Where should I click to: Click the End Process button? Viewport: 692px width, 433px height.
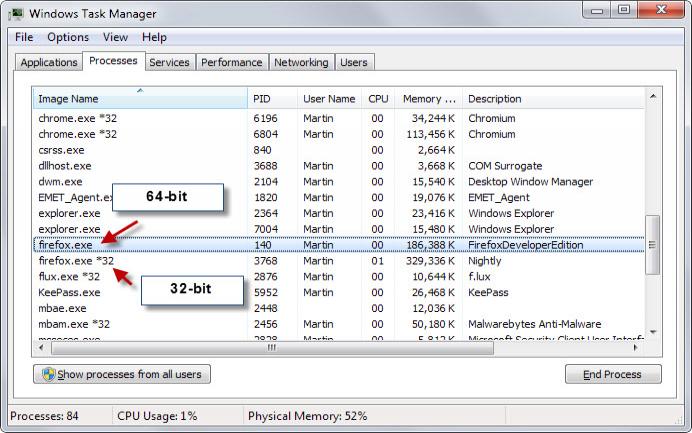pos(613,374)
